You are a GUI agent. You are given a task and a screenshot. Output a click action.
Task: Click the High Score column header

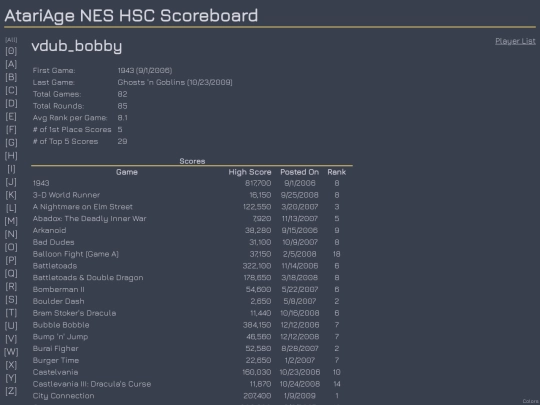coord(250,172)
